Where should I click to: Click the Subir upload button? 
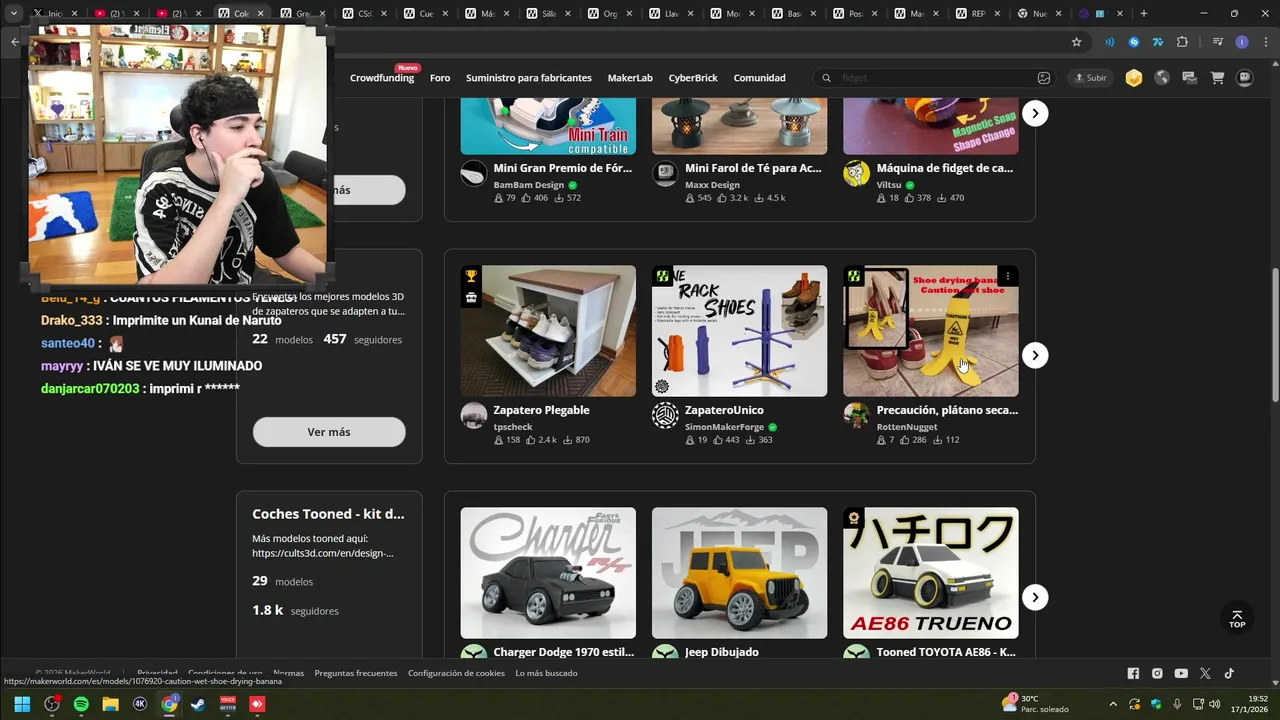tap(1090, 78)
